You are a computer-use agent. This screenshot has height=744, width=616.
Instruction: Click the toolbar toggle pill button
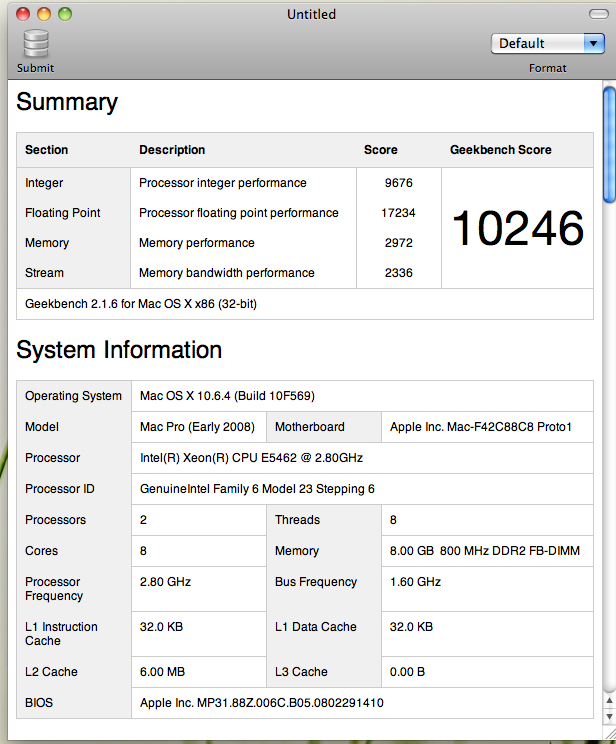[x=599, y=14]
